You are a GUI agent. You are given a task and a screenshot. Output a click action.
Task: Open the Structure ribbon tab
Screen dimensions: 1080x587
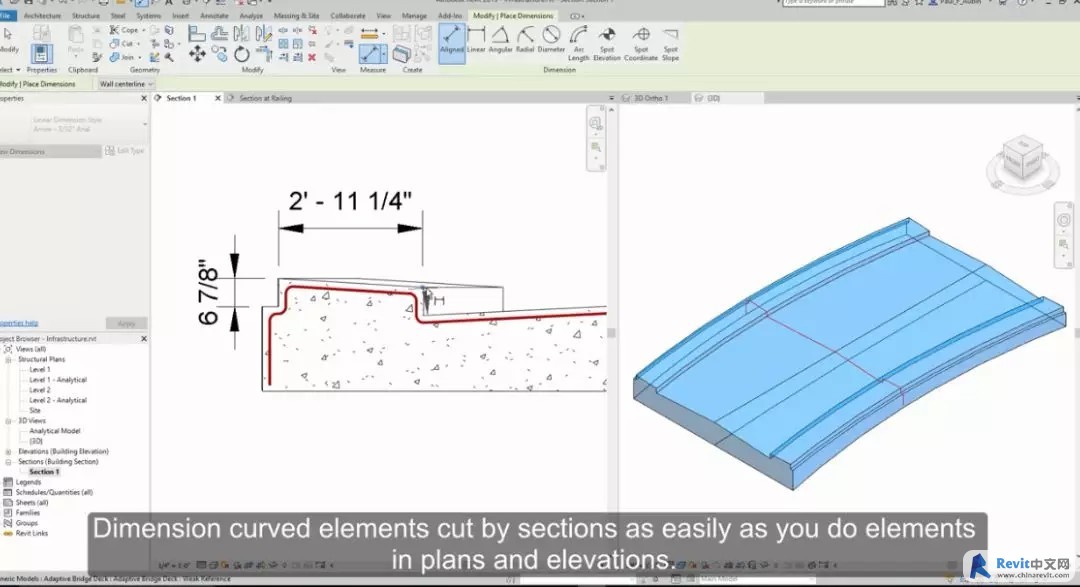[86, 16]
